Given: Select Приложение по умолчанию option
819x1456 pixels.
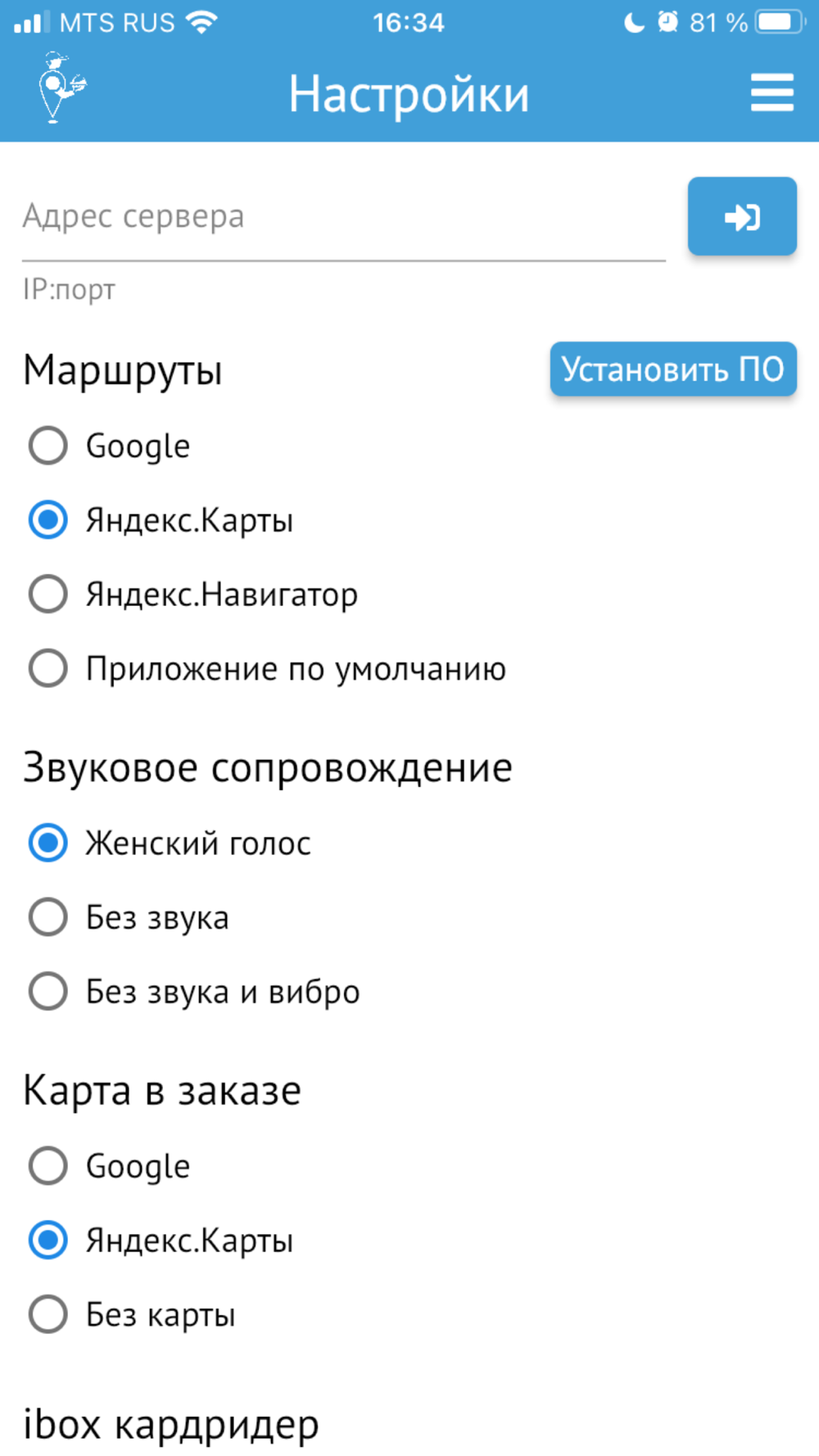Looking at the screenshot, I should pyautogui.click(x=48, y=669).
